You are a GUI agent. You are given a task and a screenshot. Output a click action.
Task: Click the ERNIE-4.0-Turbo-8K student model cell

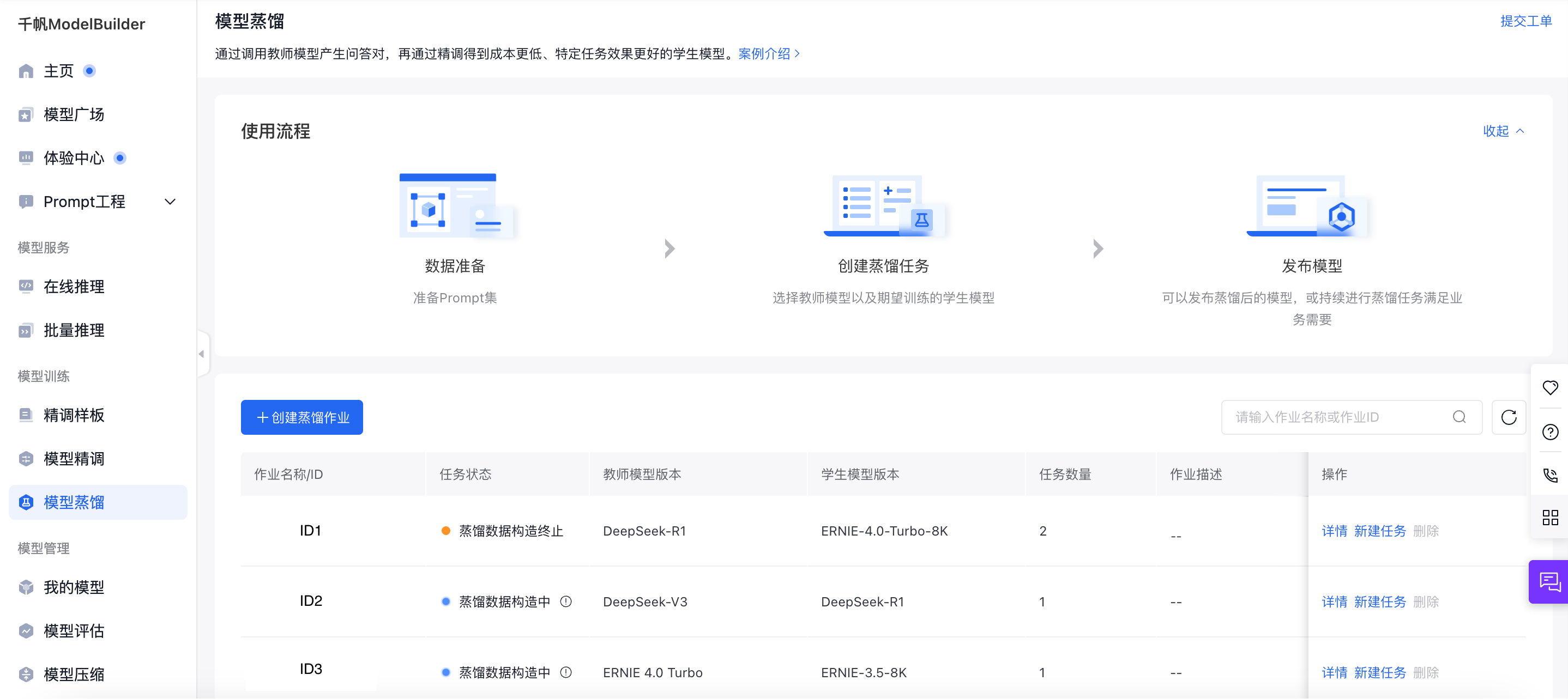click(884, 531)
